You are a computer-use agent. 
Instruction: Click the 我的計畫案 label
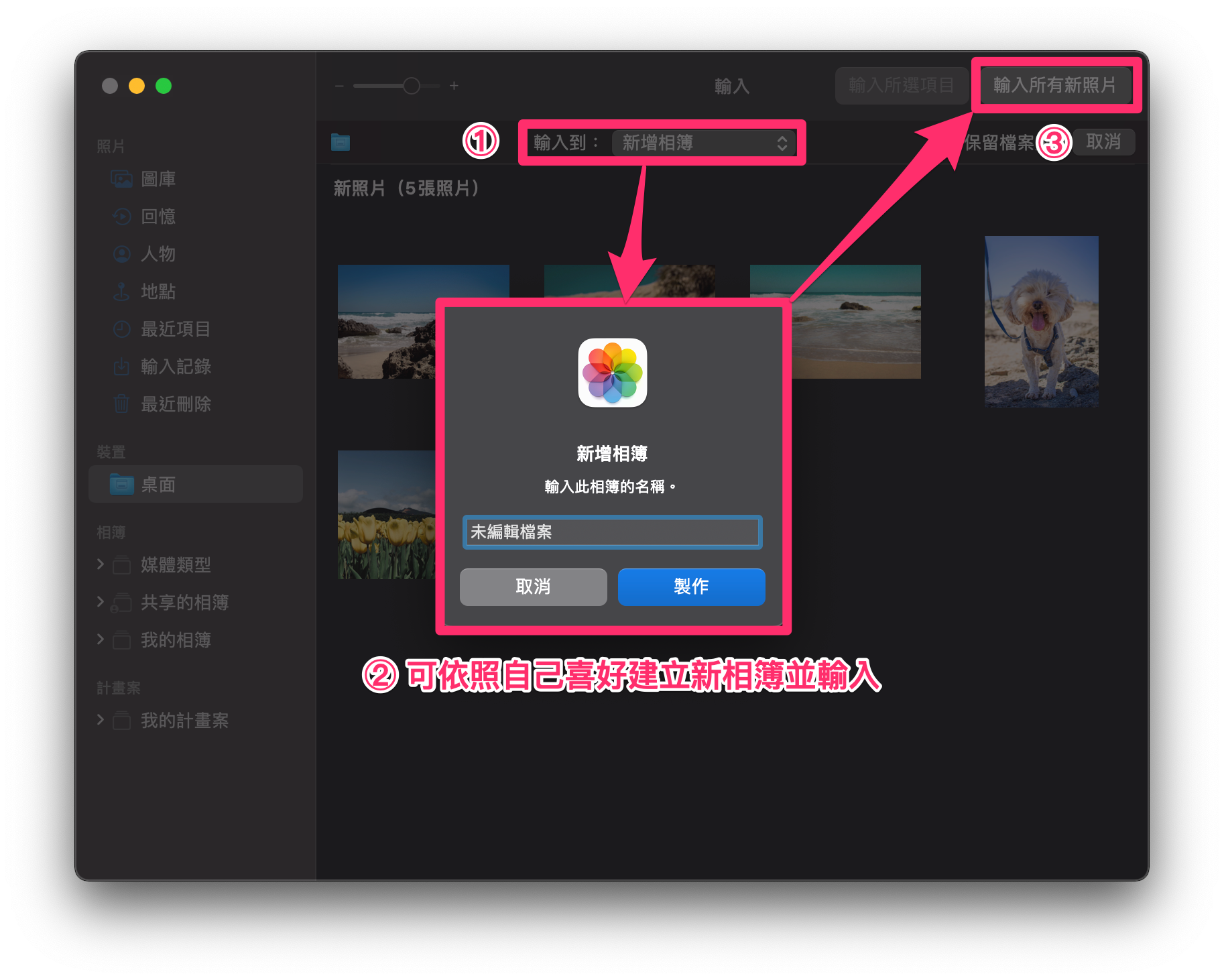pos(184,721)
